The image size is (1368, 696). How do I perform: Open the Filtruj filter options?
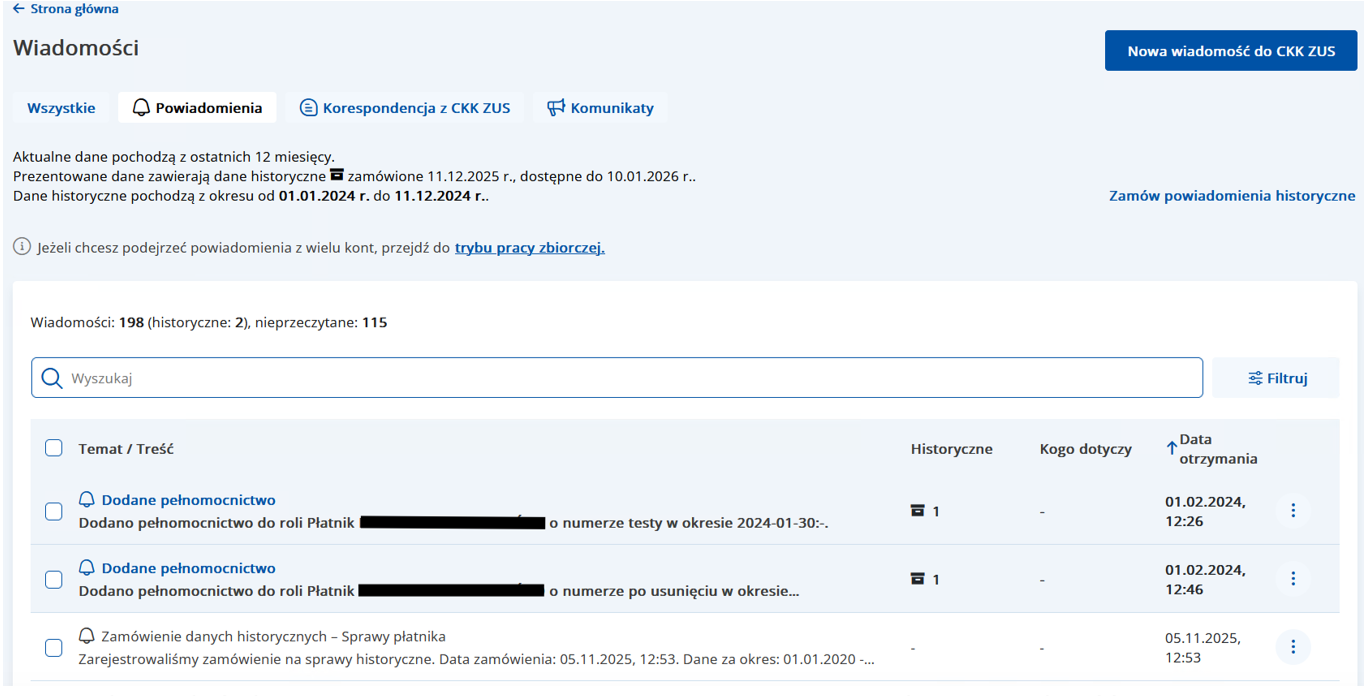1276,378
